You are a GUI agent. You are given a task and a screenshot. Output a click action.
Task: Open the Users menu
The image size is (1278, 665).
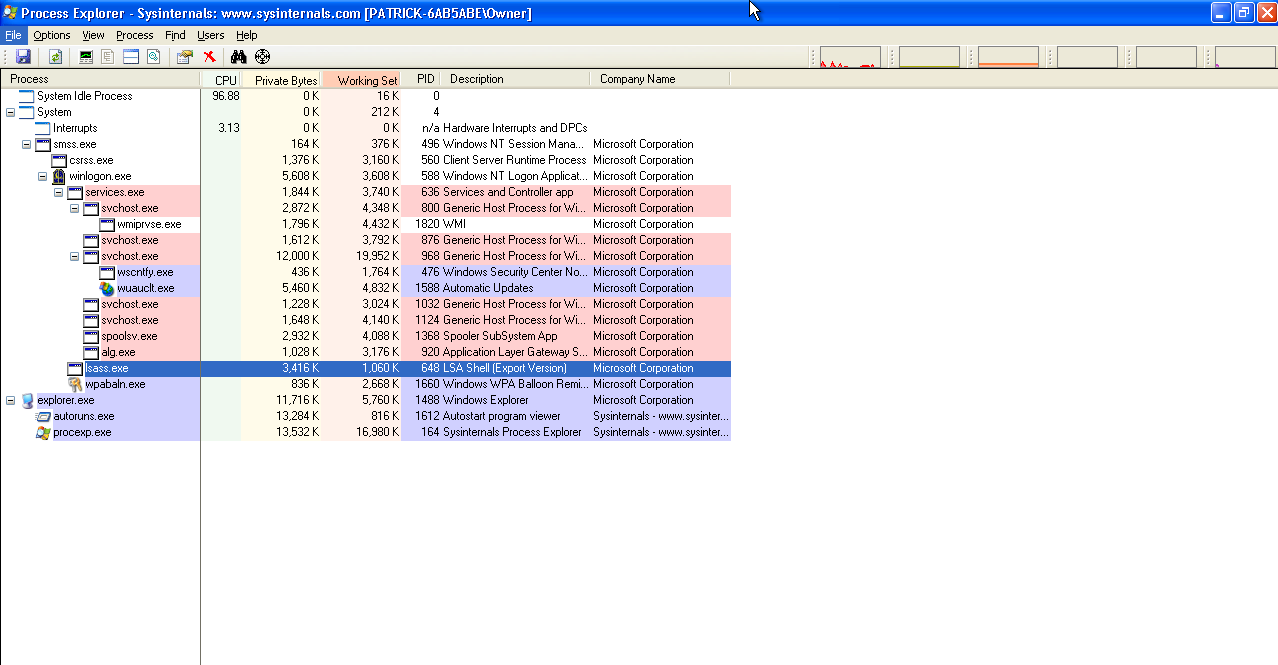[211, 35]
